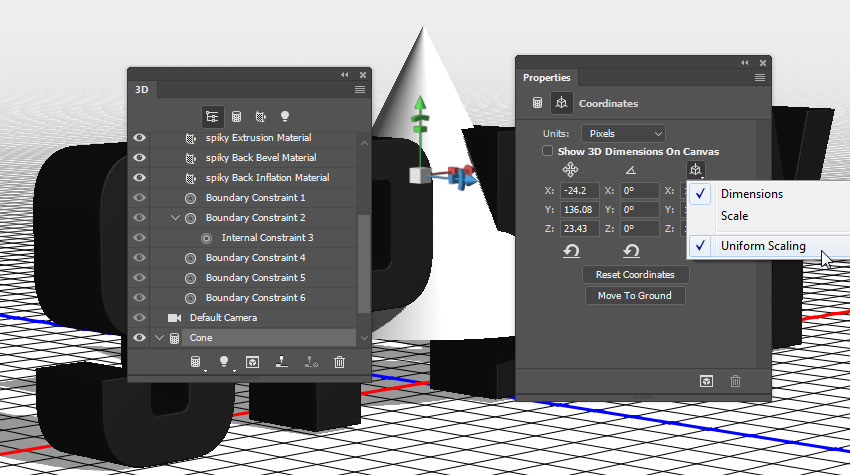Select Boundary Constraint 5 row

[x=253, y=278]
